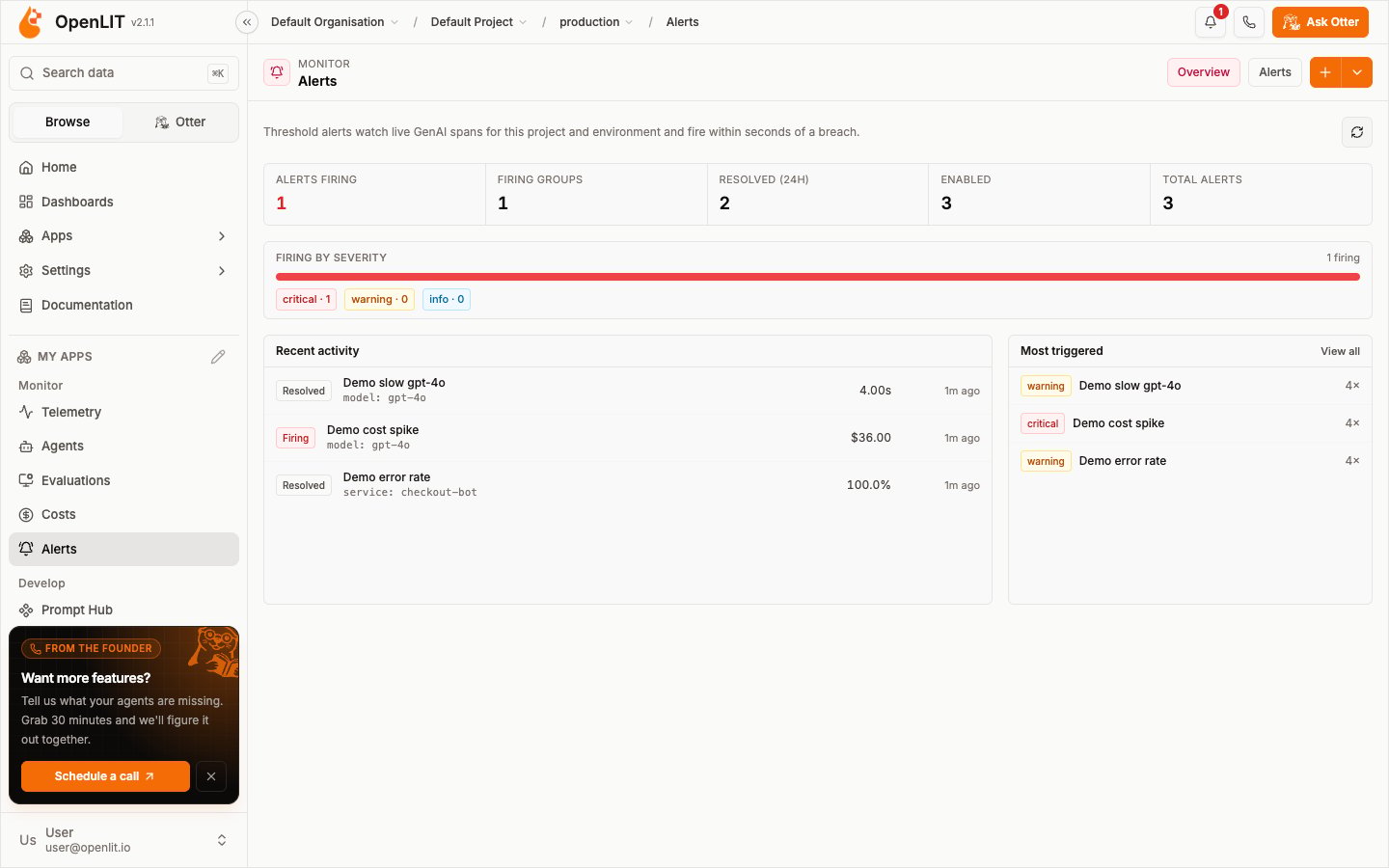Click the red firing severity bar
Image resolution: width=1389 pixels, height=868 pixels.
(818, 277)
